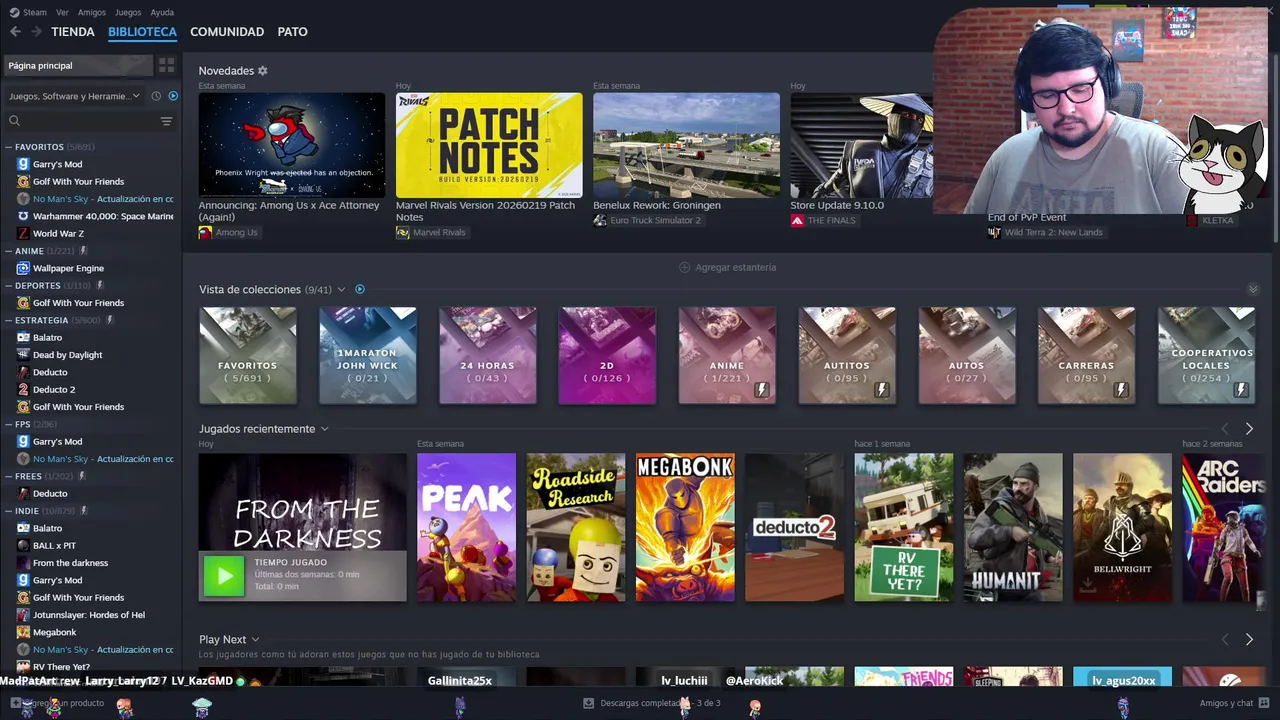Click THE FINALS icon under Store Update
Image resolution: width=1280 pixels, height=720 pixels.
point(797,220)
